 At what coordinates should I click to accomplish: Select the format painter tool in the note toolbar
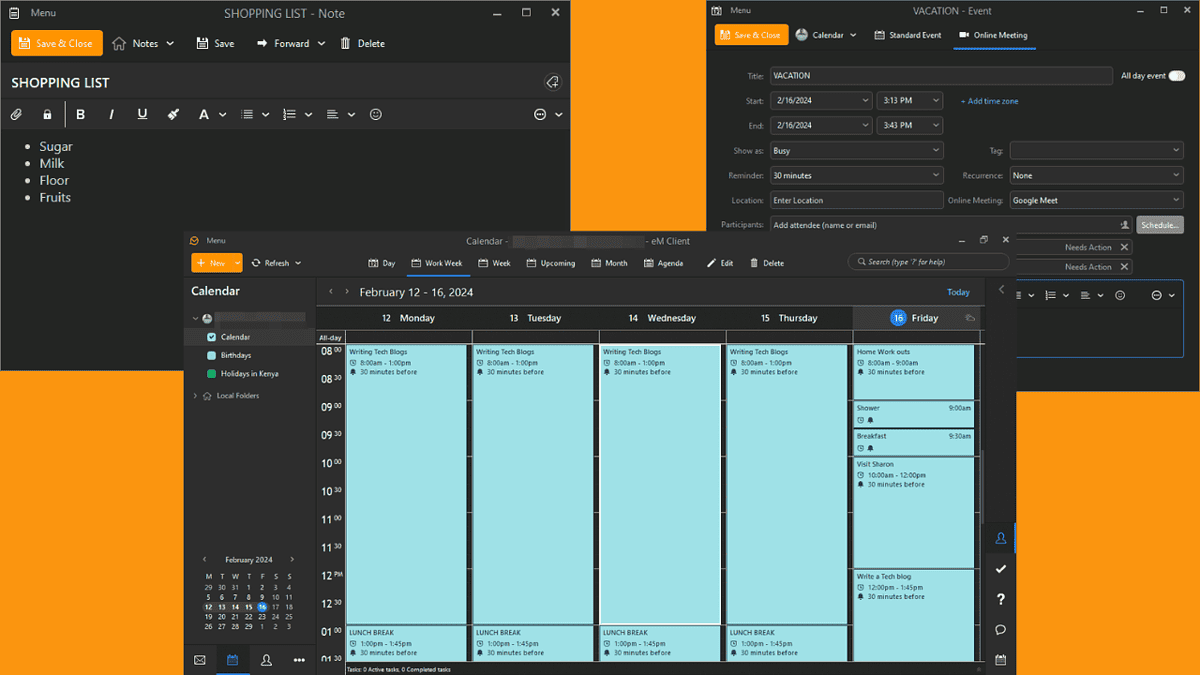pyautogui.click(x=172, y=113)
